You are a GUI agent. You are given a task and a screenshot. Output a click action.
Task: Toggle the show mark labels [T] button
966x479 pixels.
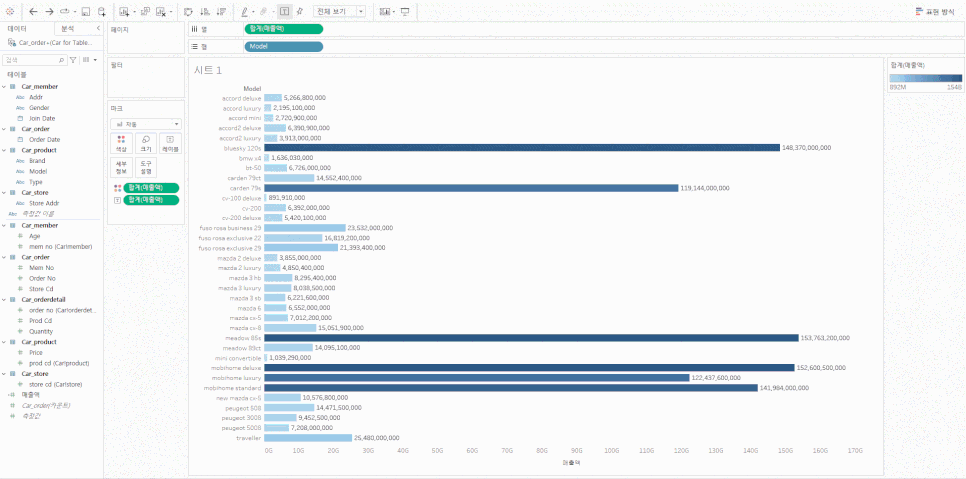(x=284, y=12)
